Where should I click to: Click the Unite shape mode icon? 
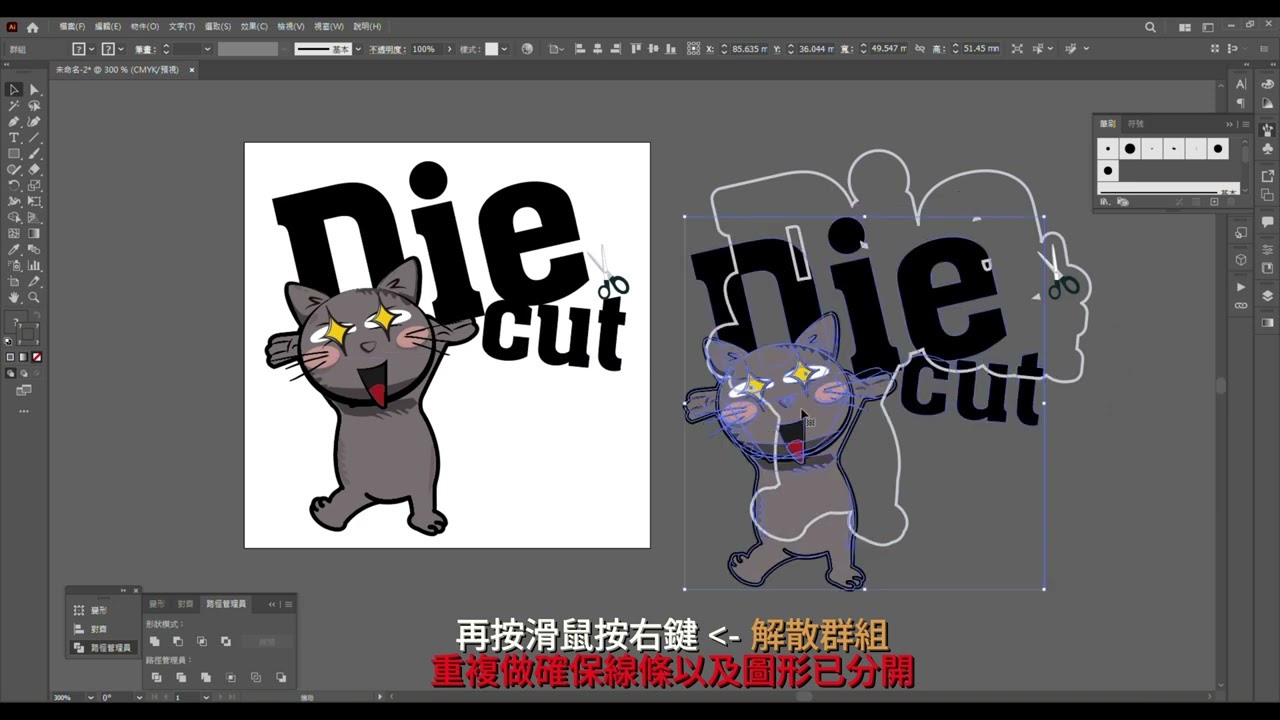(x=154, y=641)
